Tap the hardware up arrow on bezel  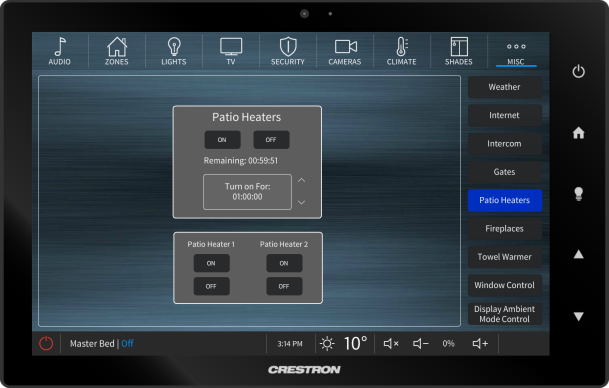tap(578, 254)
